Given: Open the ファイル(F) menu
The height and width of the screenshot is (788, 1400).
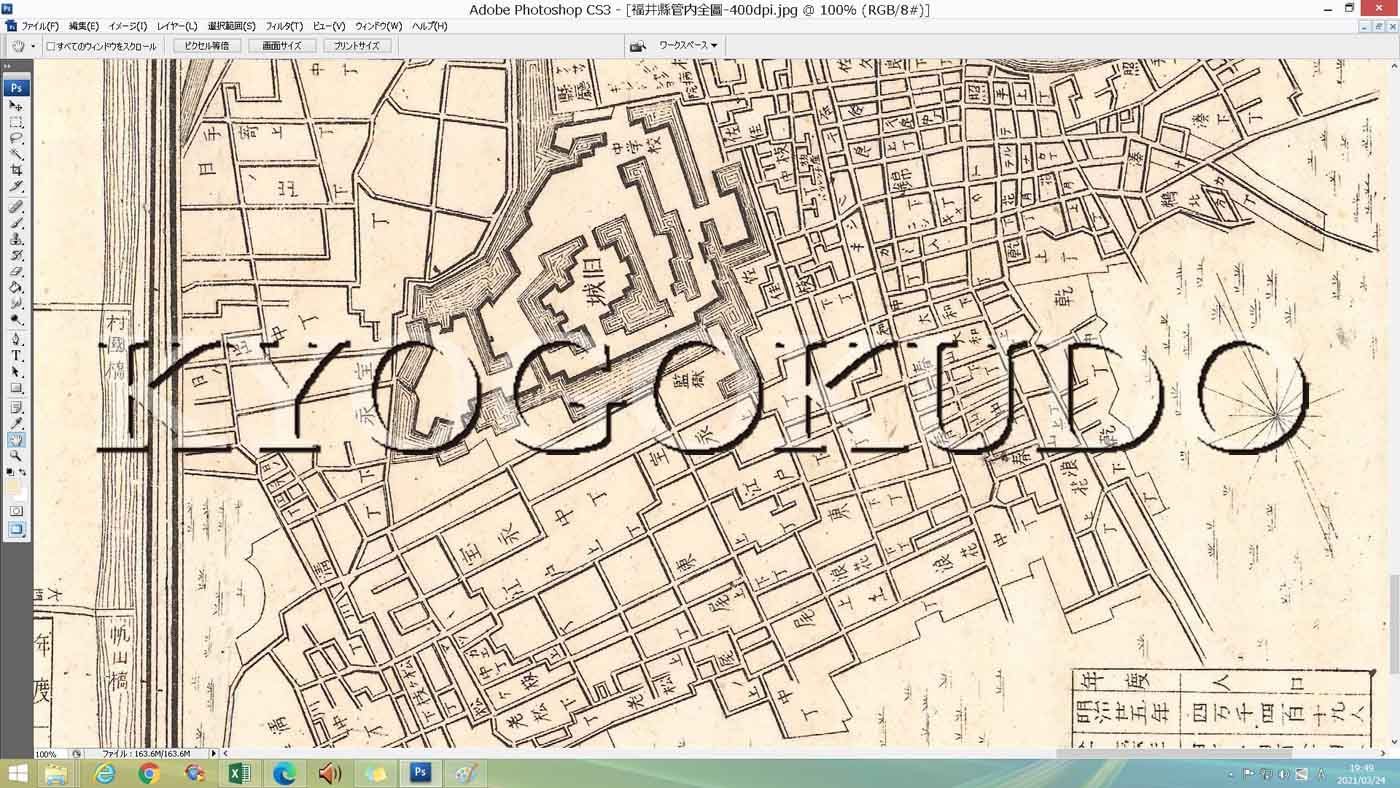Looking at the screenshot, I should [x=40, y=26].
